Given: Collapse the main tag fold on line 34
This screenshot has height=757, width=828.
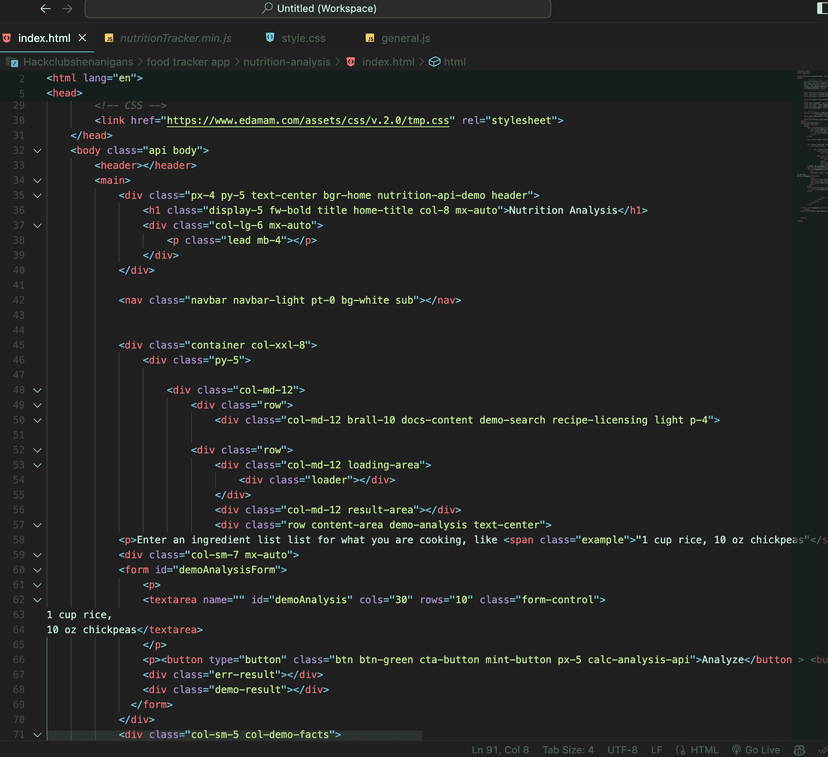Looking at the screenshot, I should (x=37, y=181).
